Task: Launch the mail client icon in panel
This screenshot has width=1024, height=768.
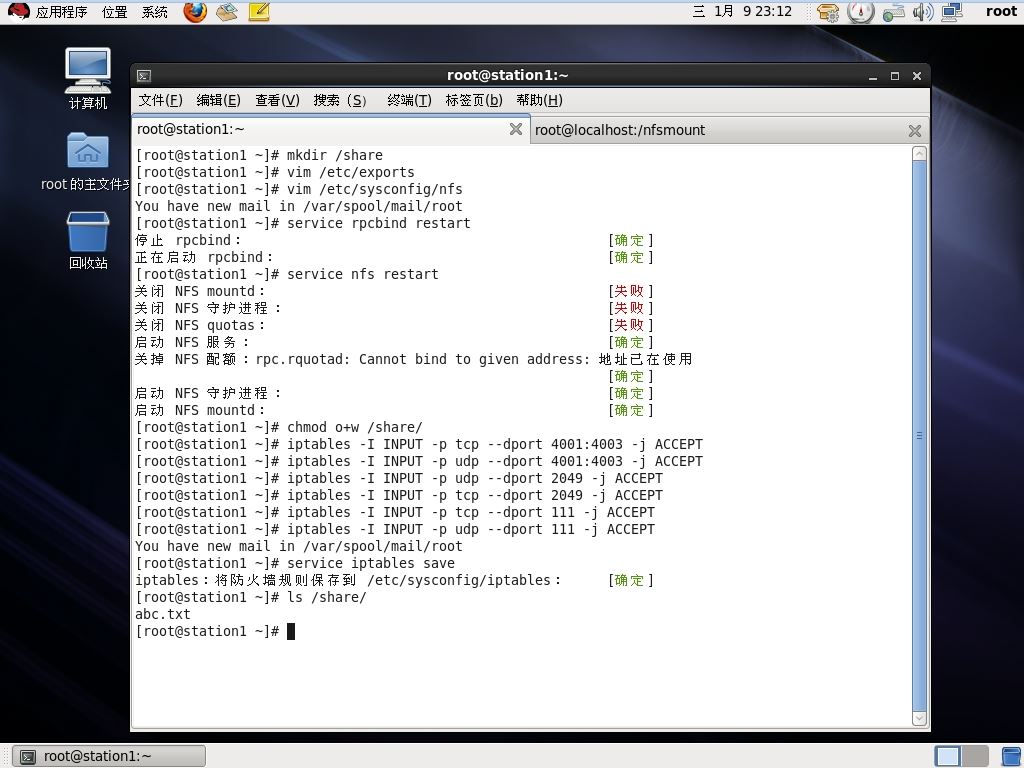Action: tap(227, 12)
